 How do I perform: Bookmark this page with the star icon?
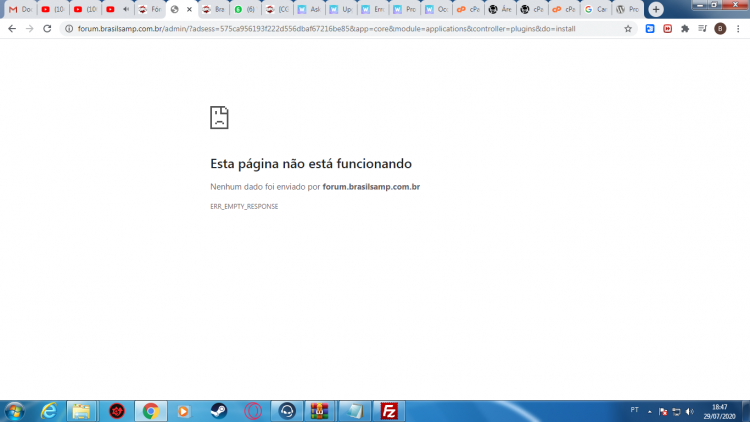coord(628,29)
